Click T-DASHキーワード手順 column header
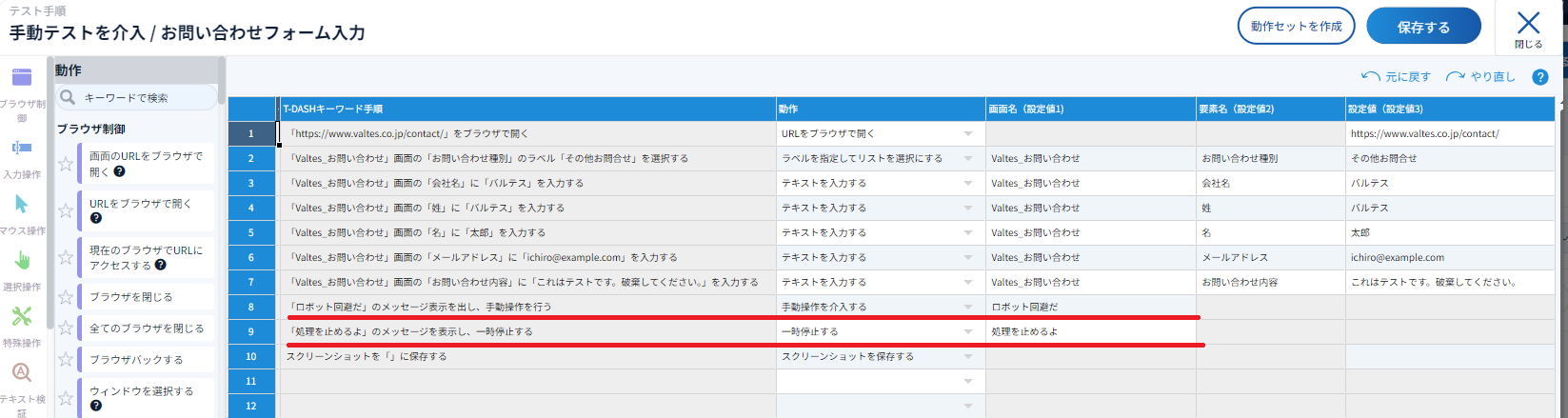Viewport: 1568px width, 418px height. (527, 109)
